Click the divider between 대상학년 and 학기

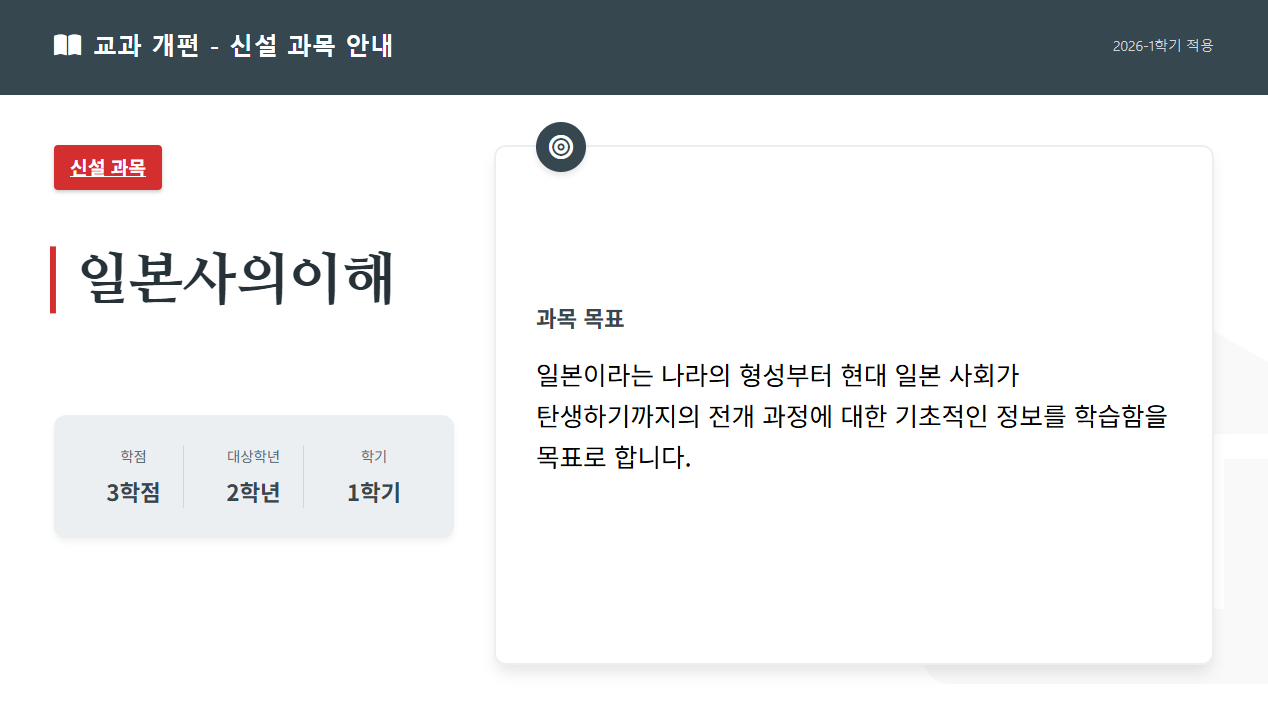pyautogui.click(x=304, y=477)
